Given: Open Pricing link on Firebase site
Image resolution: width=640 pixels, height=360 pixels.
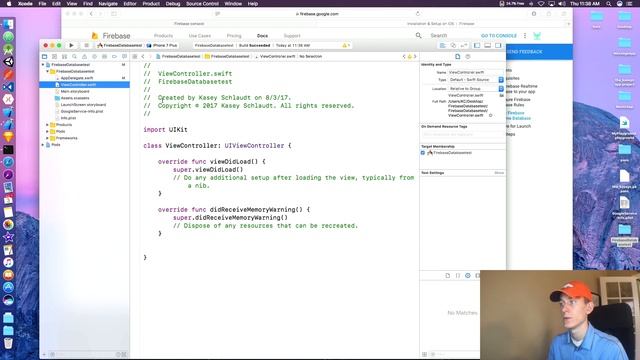Looking at the screenshot, I should click(234, 36).
